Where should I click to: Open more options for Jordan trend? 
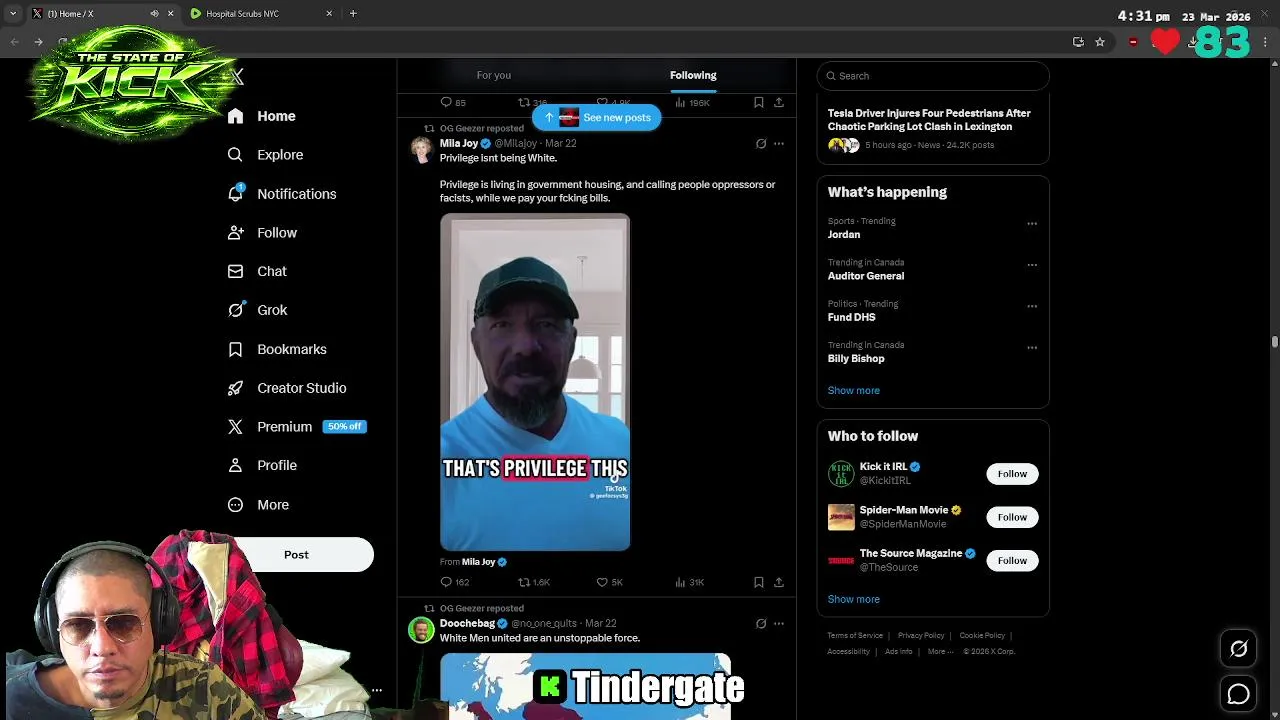coord(1032,224)
